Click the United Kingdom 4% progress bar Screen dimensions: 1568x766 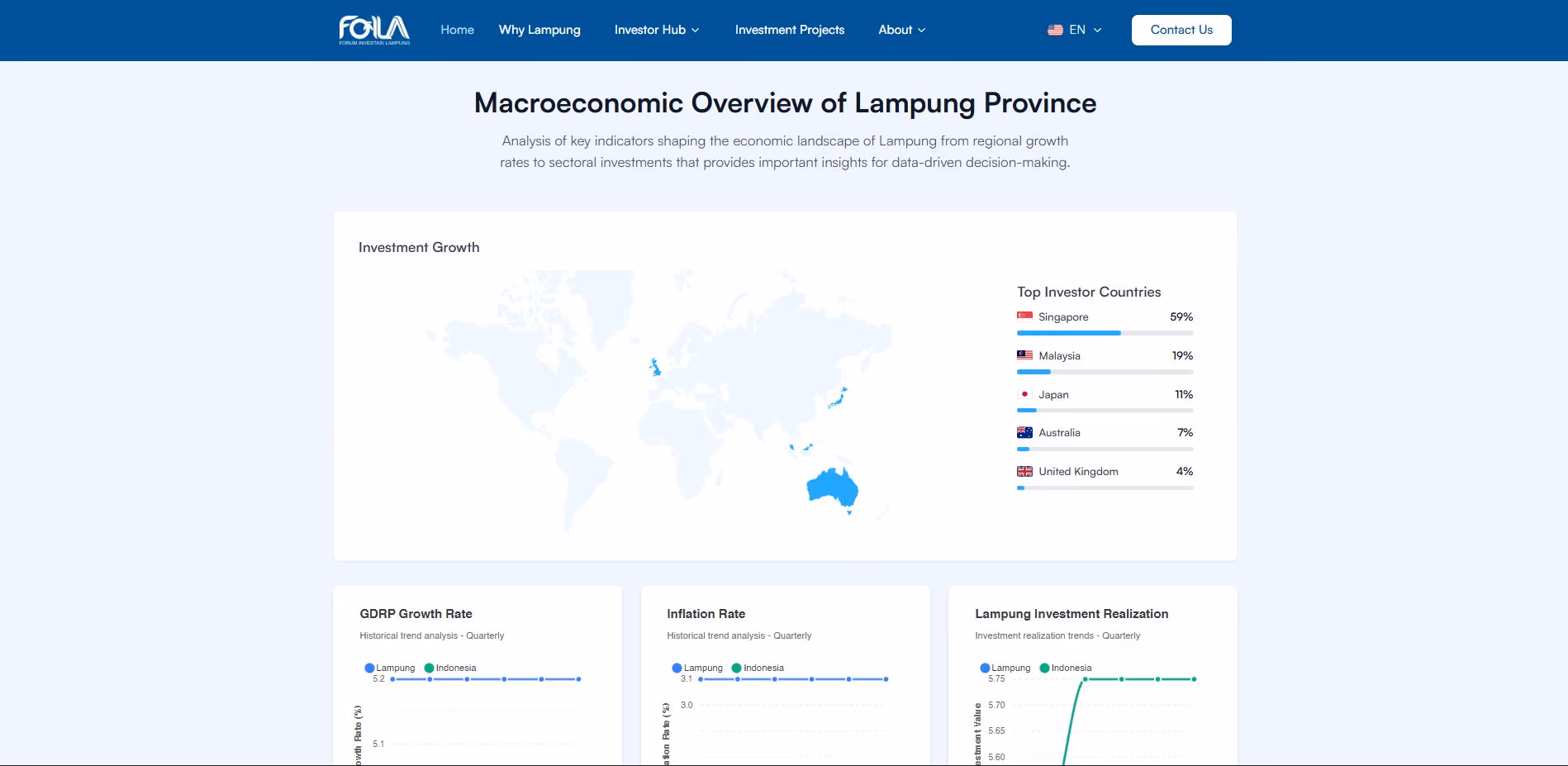(x=1105, y=488)
